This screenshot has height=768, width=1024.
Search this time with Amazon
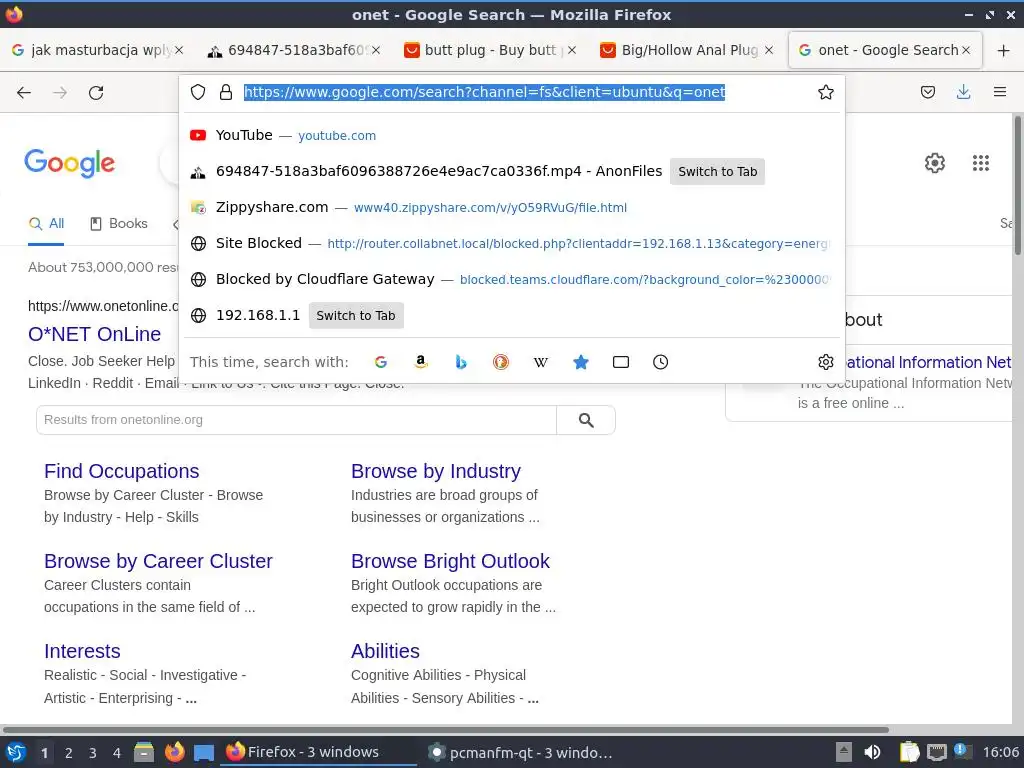(421, 362)
